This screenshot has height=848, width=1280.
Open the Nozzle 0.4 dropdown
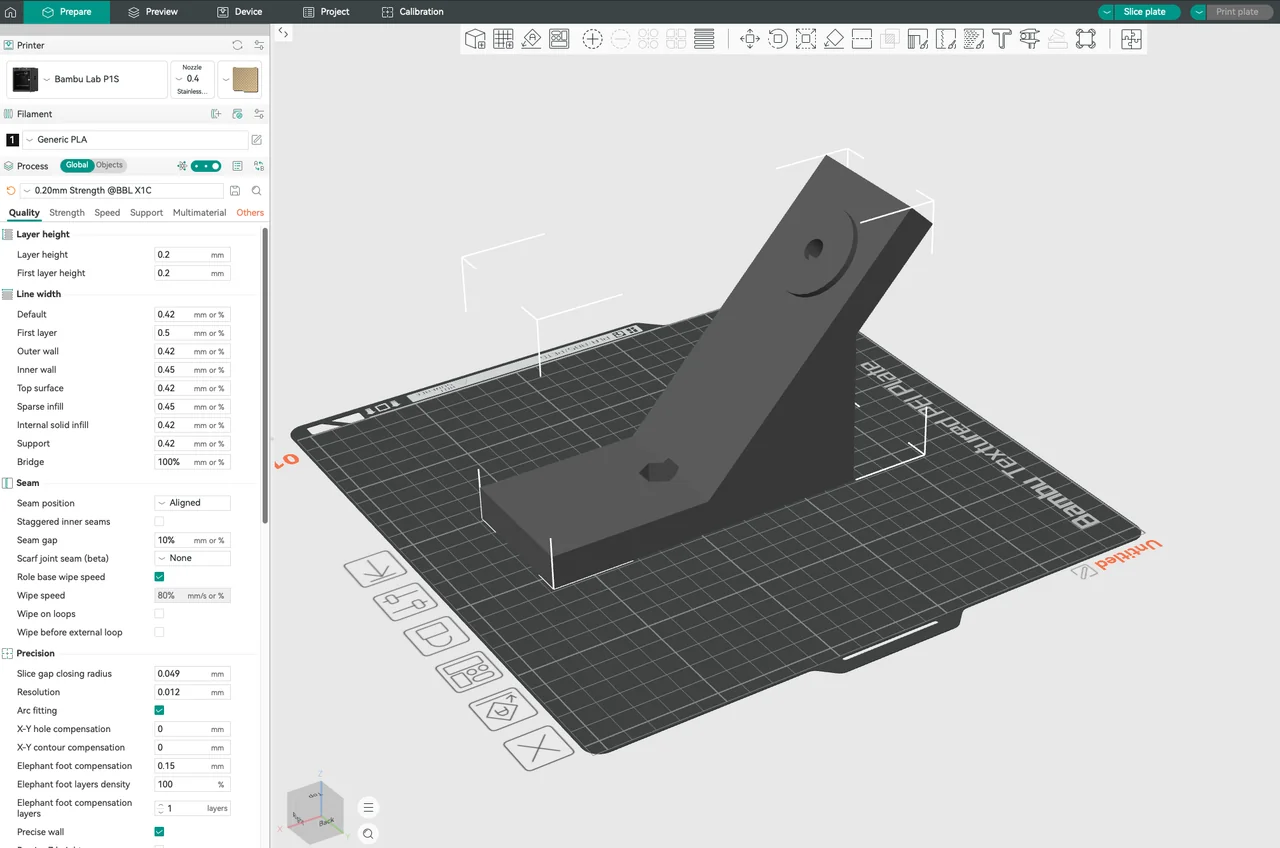click(192, 79)
